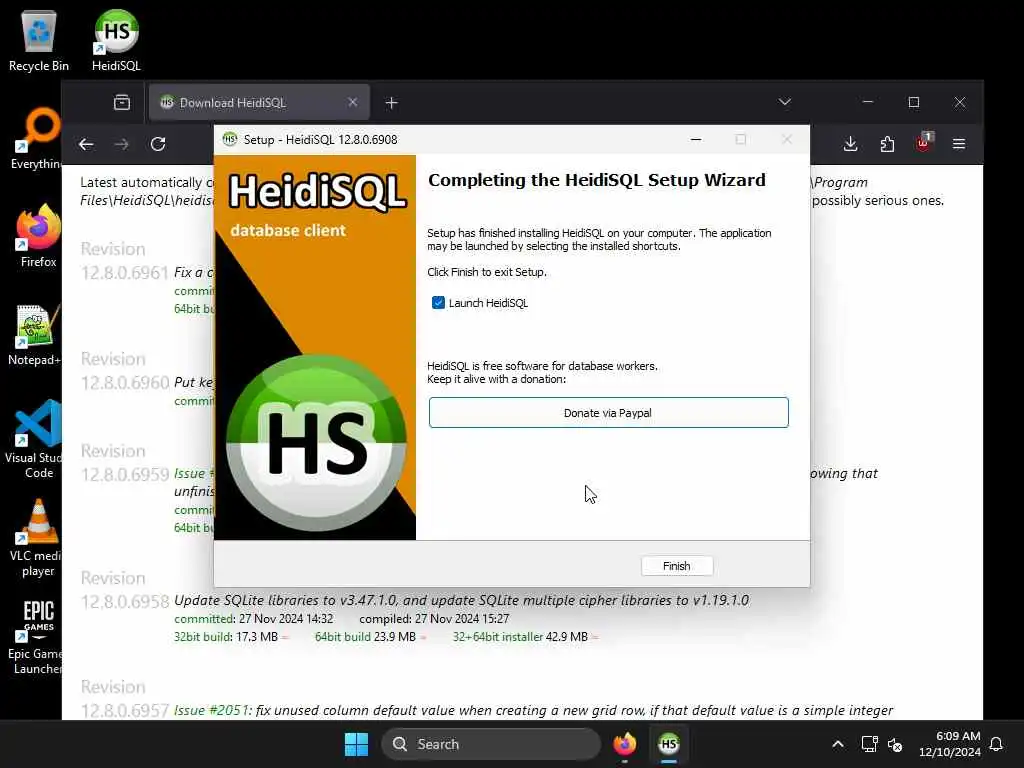Launch Firefox from the desktop icon
This screenshot has height=768, width=1024.
pyautogui.click(x=38, y=236)
